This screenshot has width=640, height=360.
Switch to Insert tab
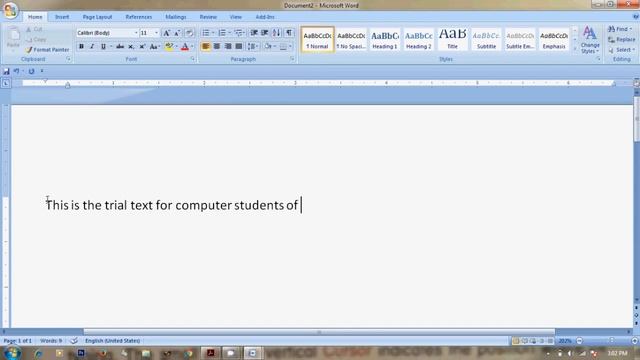(62, 17)
